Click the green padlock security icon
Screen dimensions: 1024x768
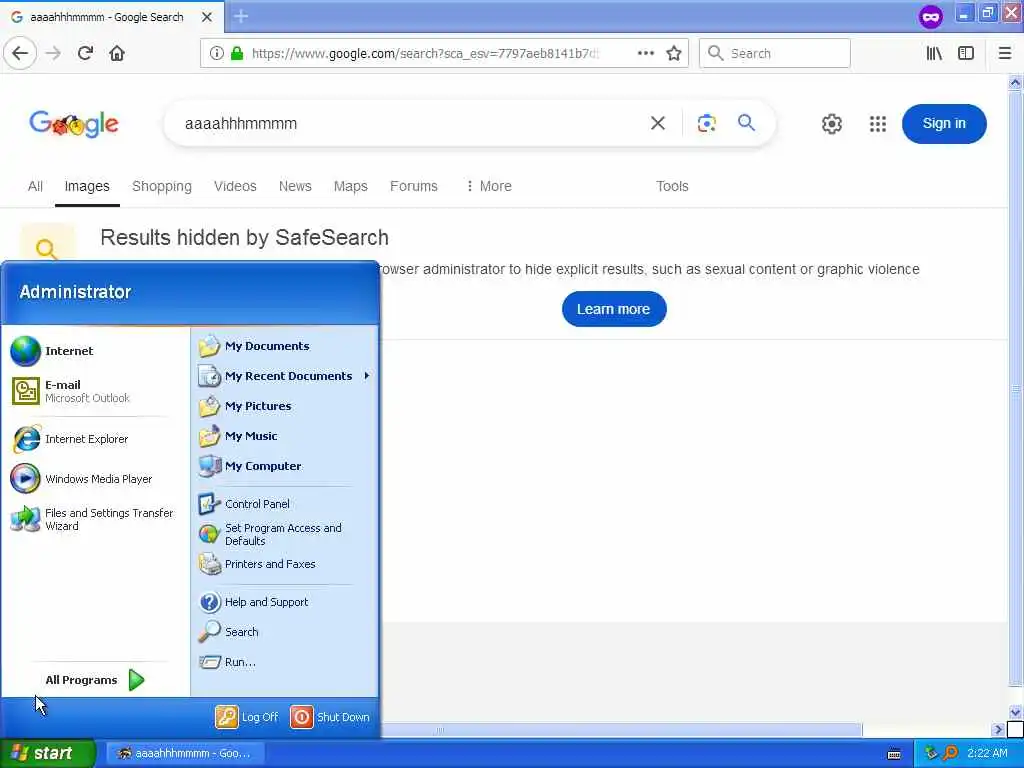click(x=237, y=53)
